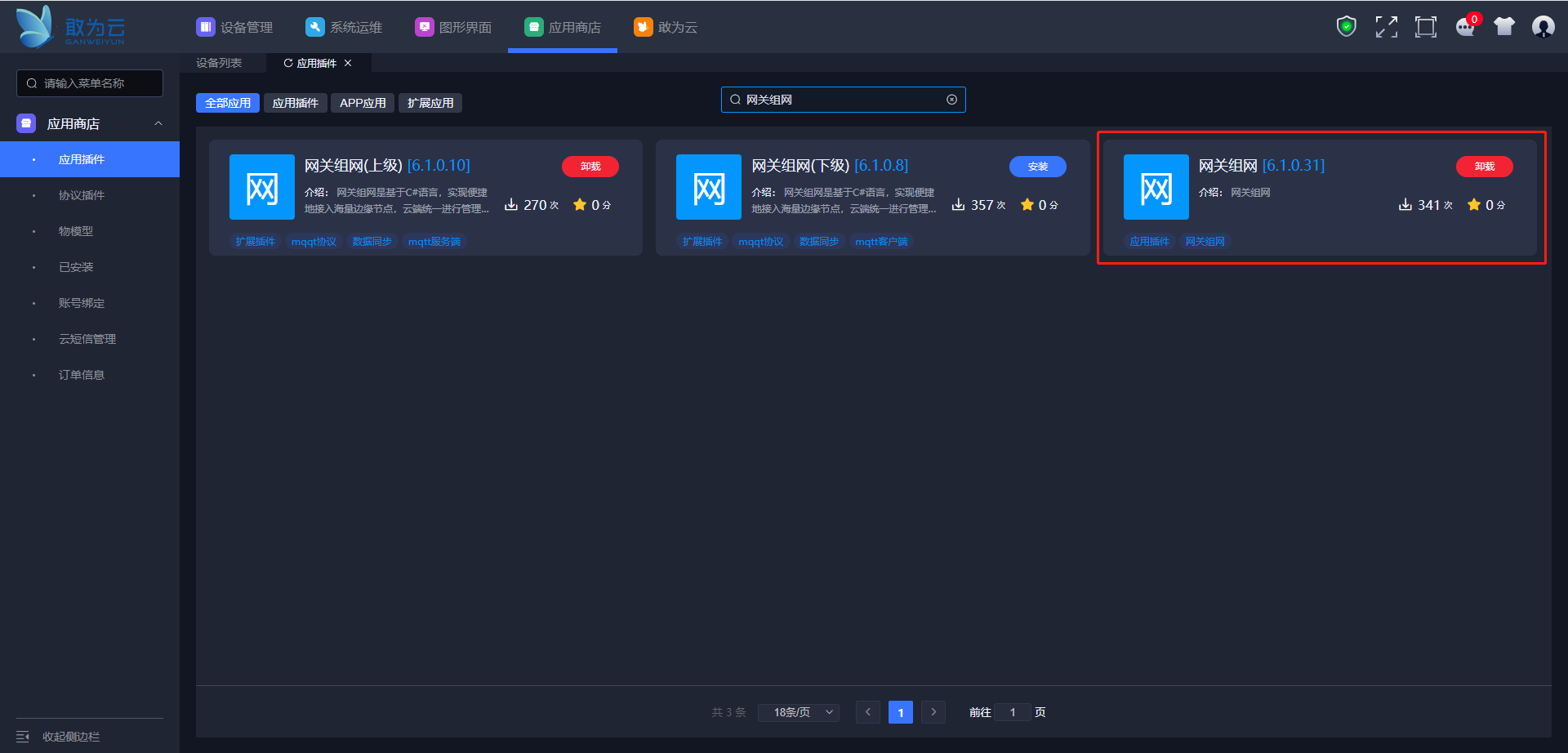Open 物模型 in the sidebar
Viewport: 1568px width, 753px height.
coord(90,231)
